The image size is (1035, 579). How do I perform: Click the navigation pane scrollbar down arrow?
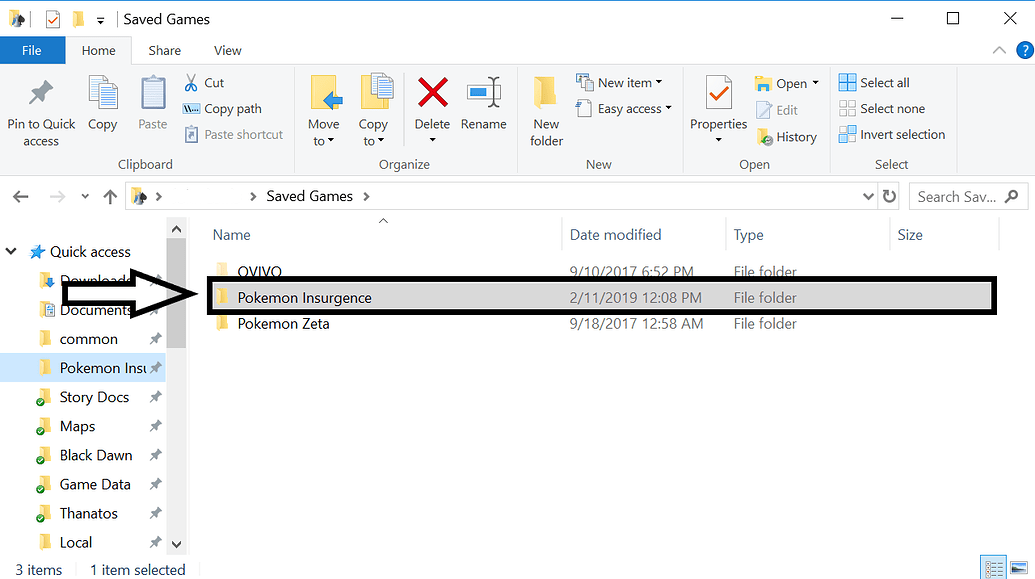tap(177, 543)
